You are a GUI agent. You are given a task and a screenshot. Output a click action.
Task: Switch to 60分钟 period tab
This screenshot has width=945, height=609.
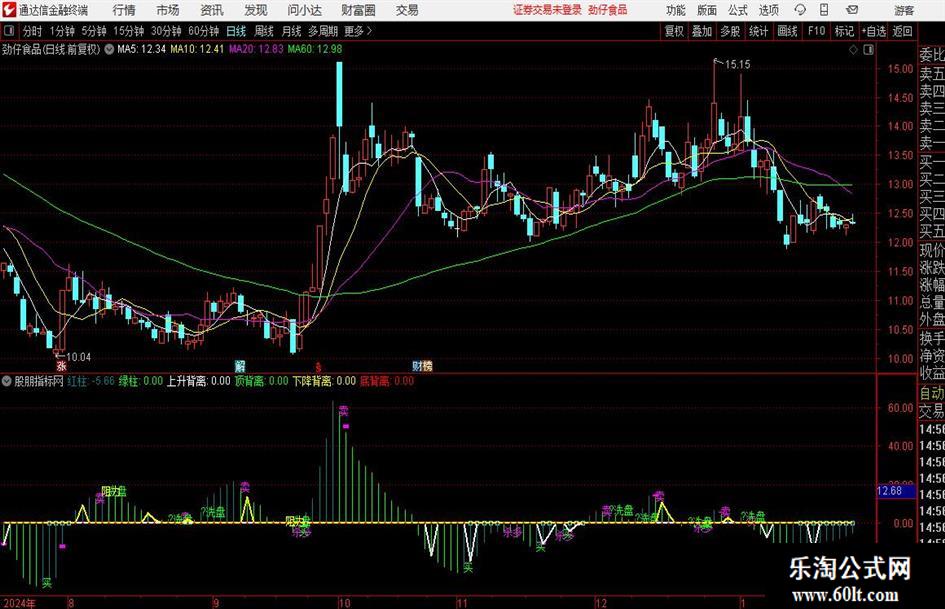tap(203, 31)
